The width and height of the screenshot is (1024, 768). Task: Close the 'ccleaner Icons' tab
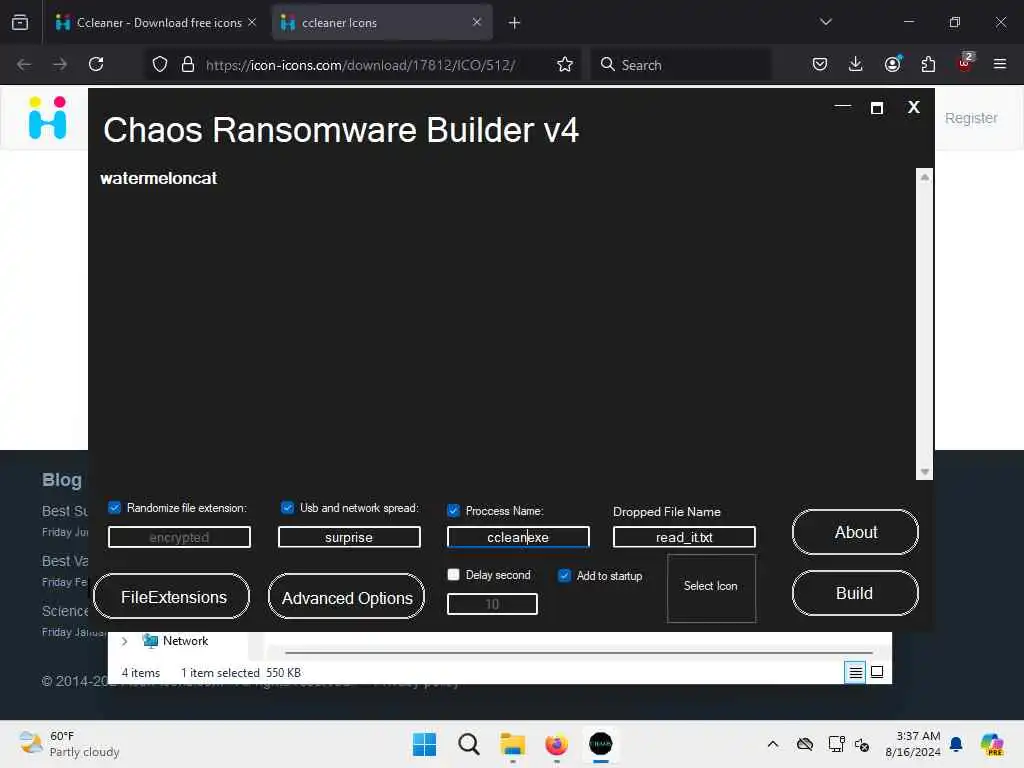pyautogui.click(x=477, y=22)
